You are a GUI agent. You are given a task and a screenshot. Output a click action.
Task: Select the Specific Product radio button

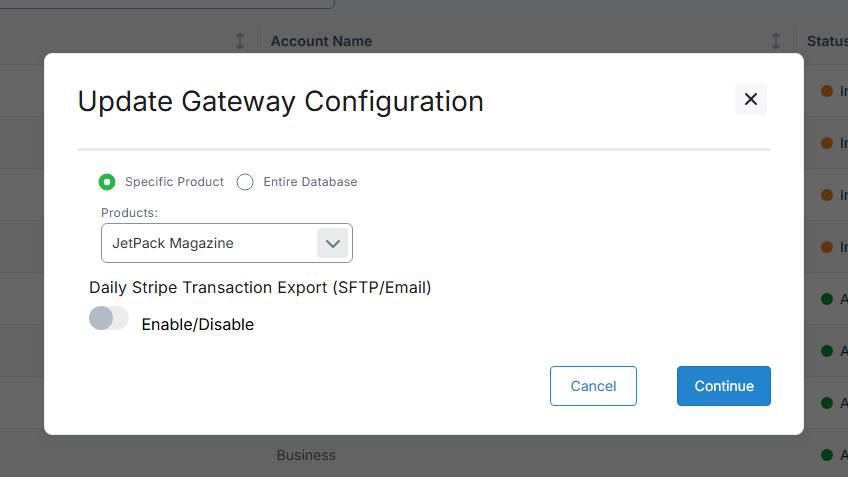coord(107,182)
